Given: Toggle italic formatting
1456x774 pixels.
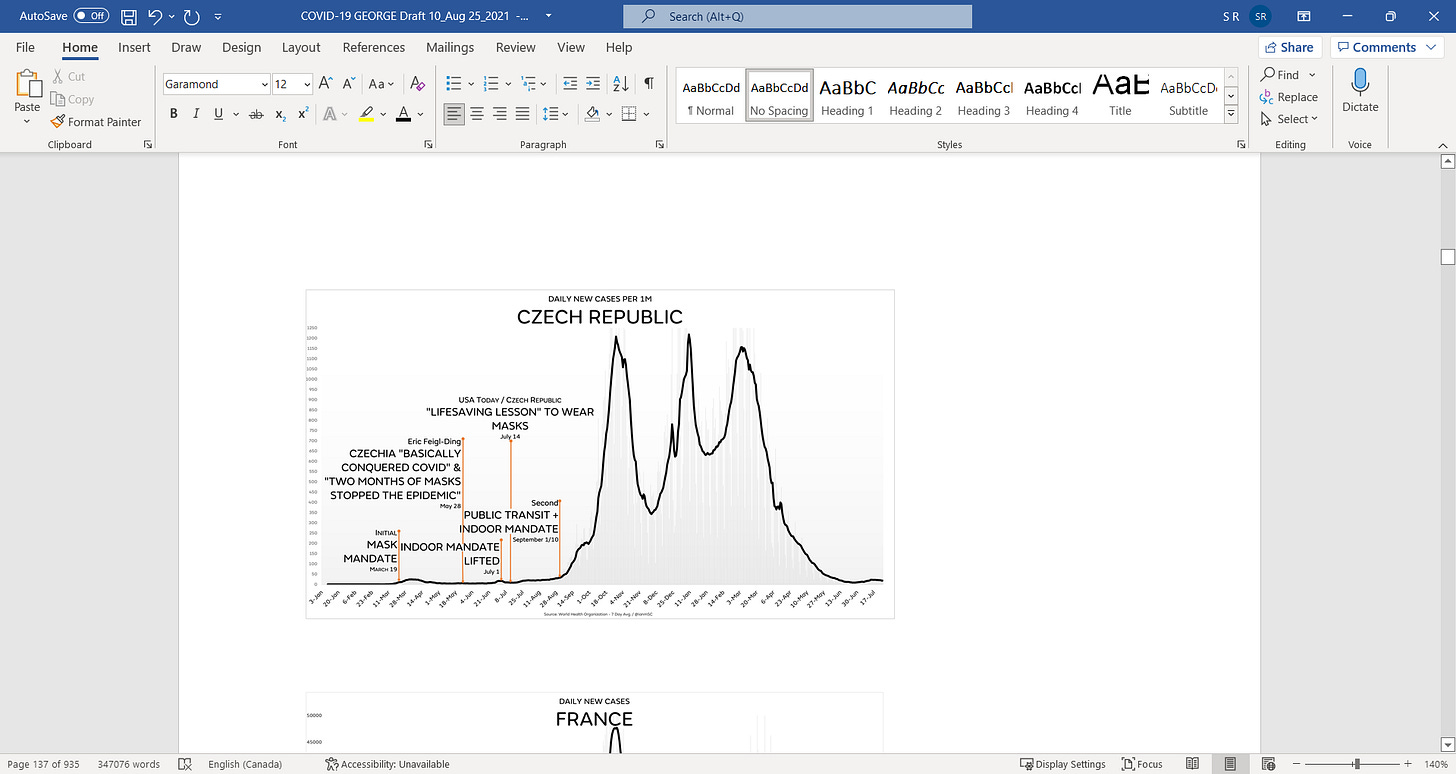Looking at the screenshot, I should [196, 114].
